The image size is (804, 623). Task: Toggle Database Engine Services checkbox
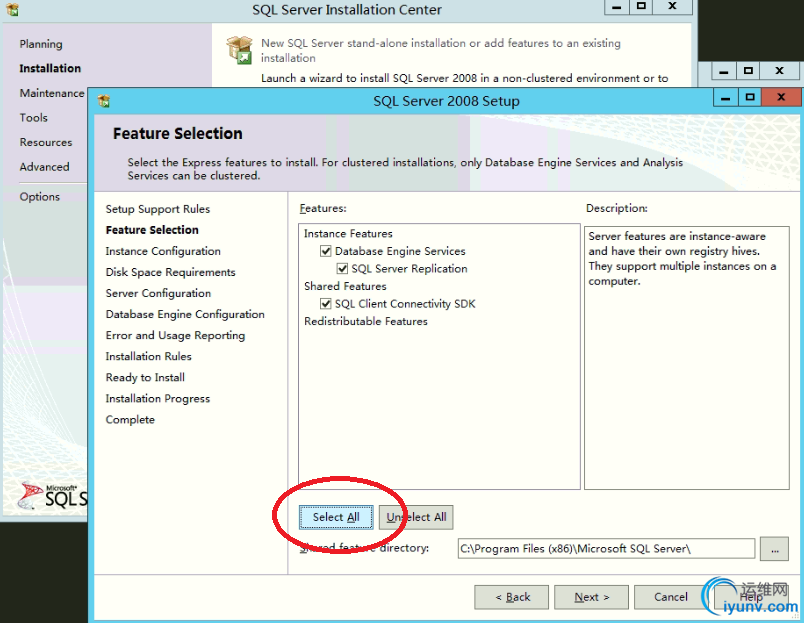326,251
